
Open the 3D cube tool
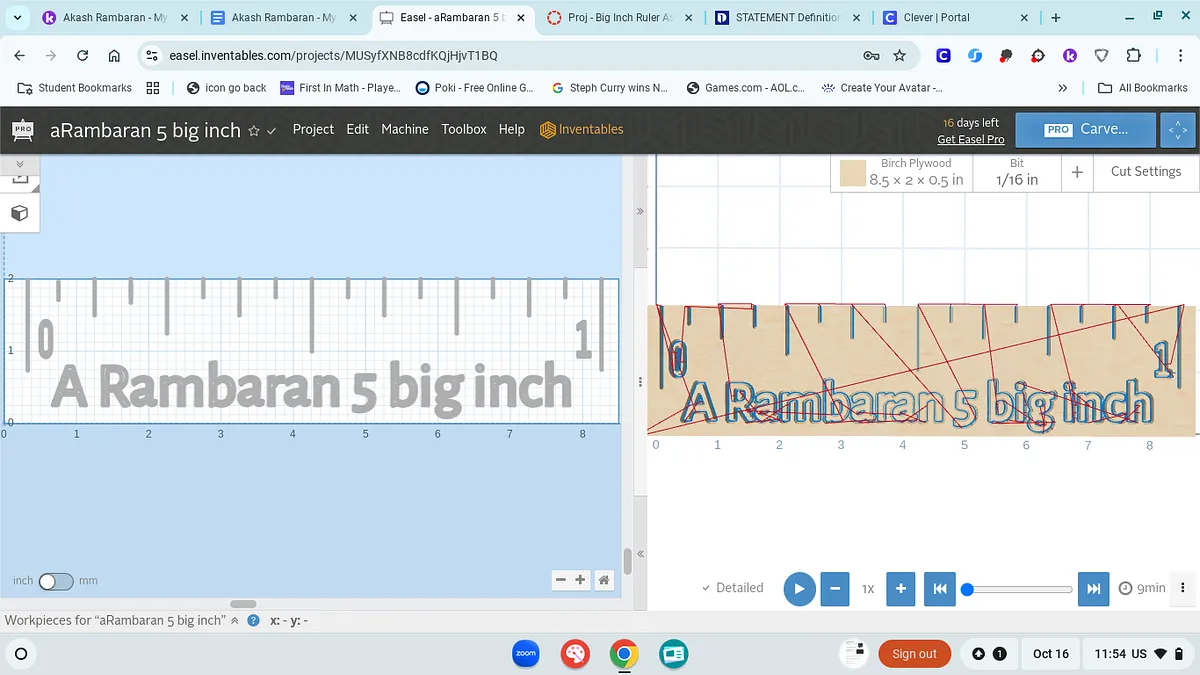coord(19,213)
